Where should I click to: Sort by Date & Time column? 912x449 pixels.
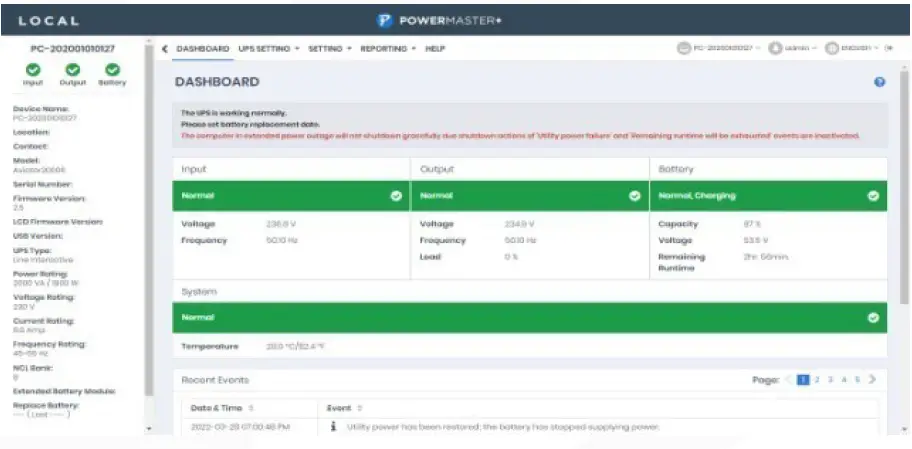222,408
